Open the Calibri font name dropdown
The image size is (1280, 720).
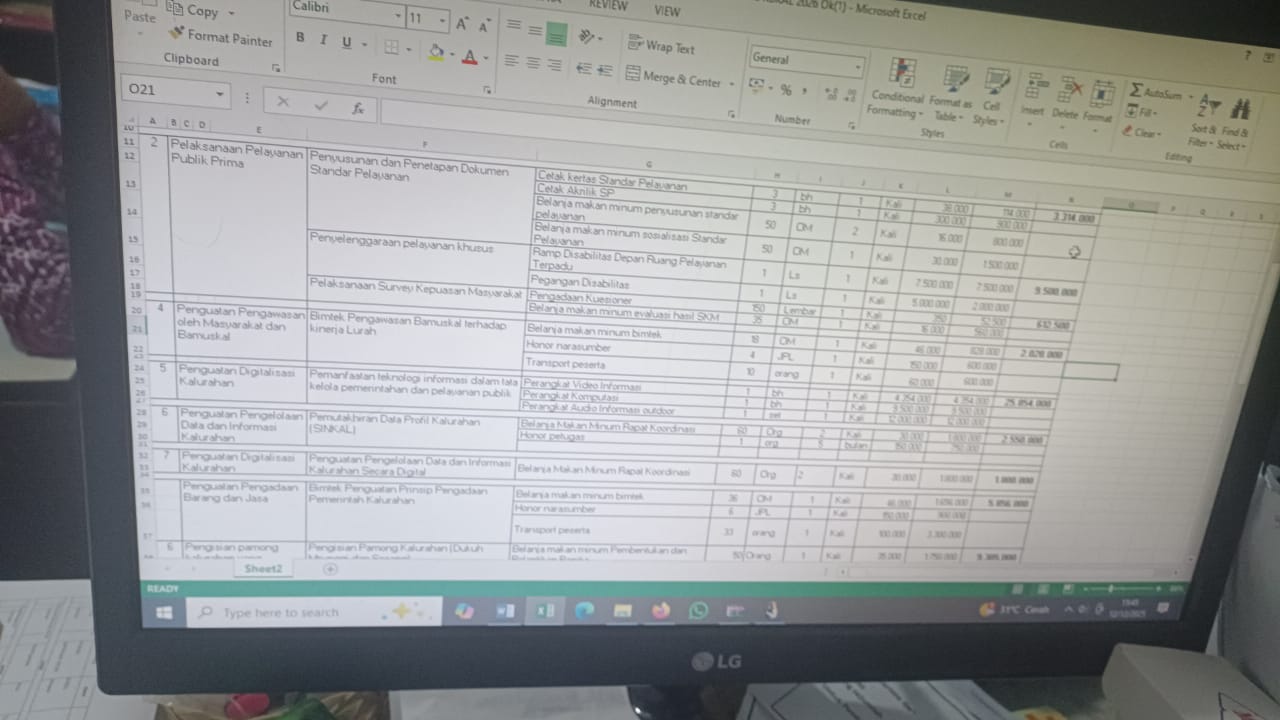click(x=398, y=17)
